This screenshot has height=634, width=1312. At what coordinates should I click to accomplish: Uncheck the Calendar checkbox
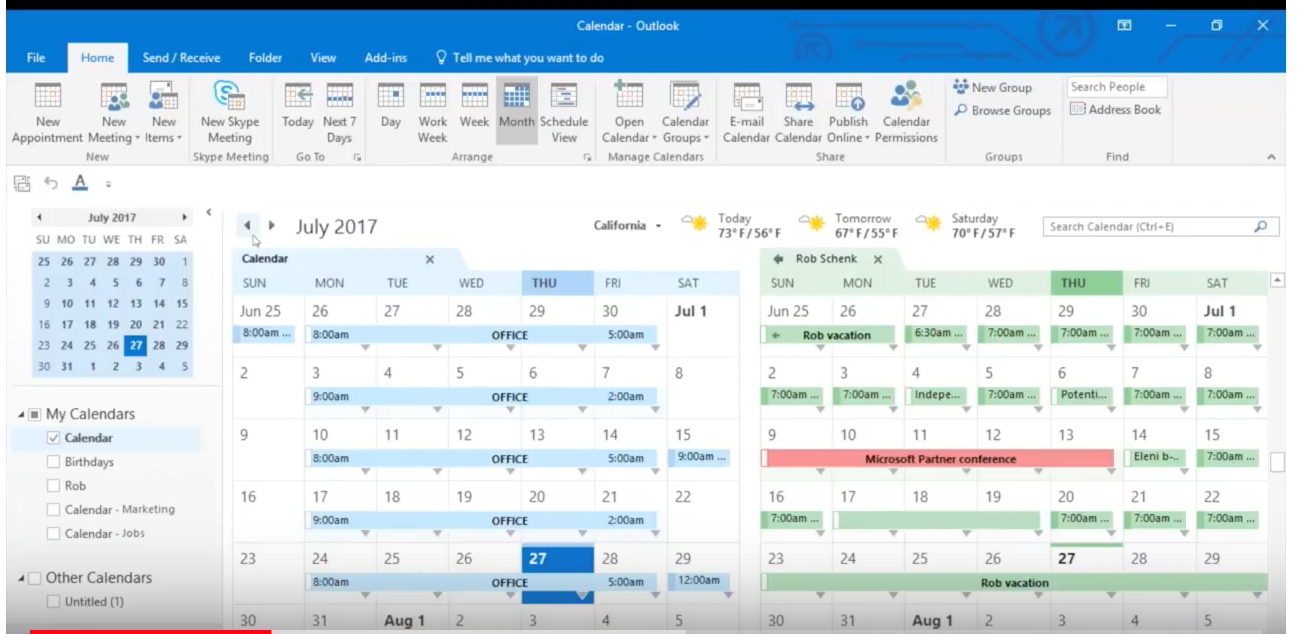(x=54, y=438)
